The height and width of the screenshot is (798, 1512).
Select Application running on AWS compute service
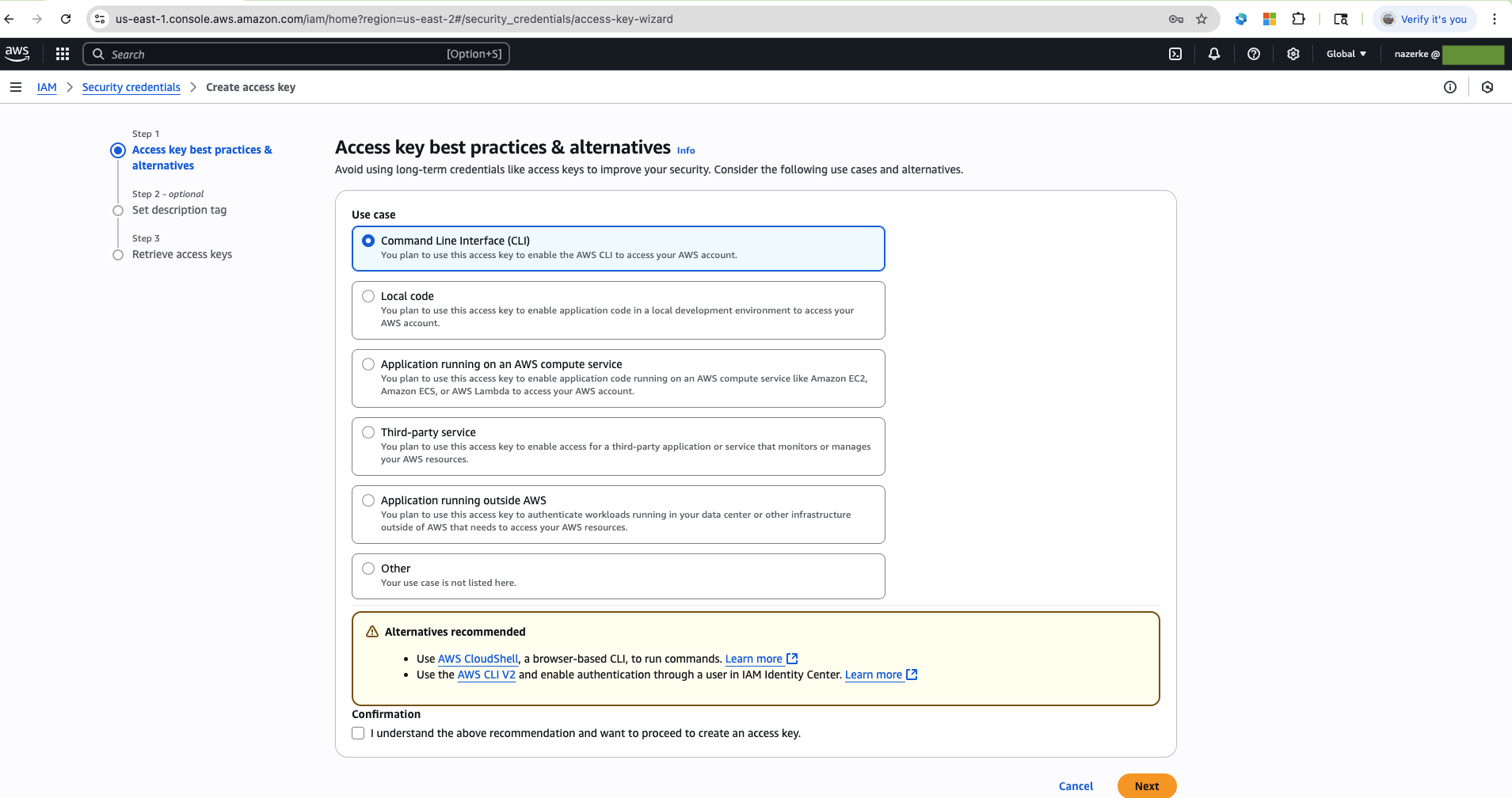[x=619, y=378]
